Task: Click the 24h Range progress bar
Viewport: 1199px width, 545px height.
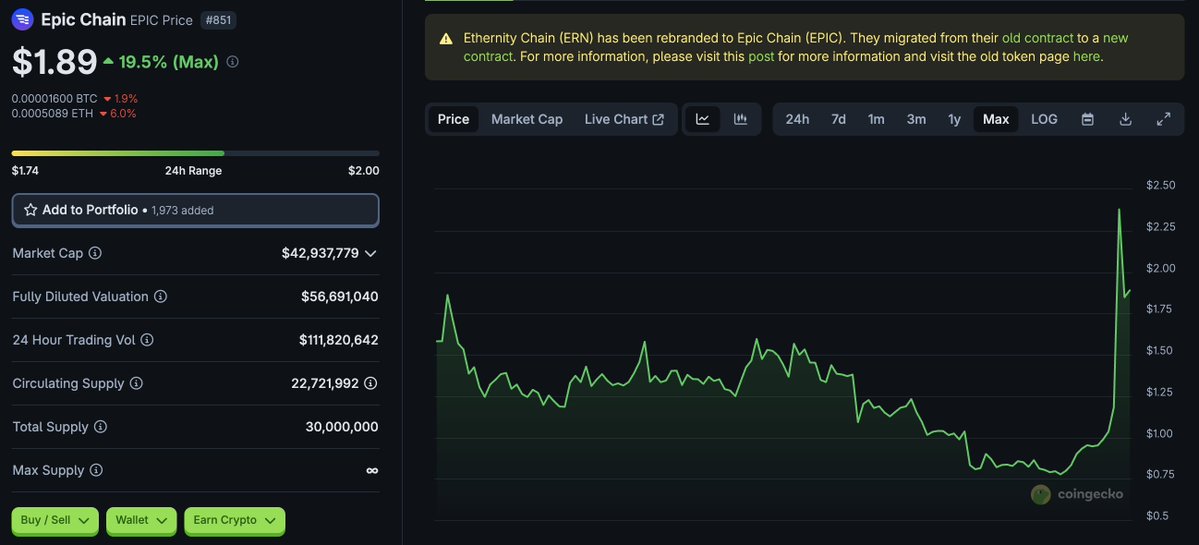Action: click(195, 154)
